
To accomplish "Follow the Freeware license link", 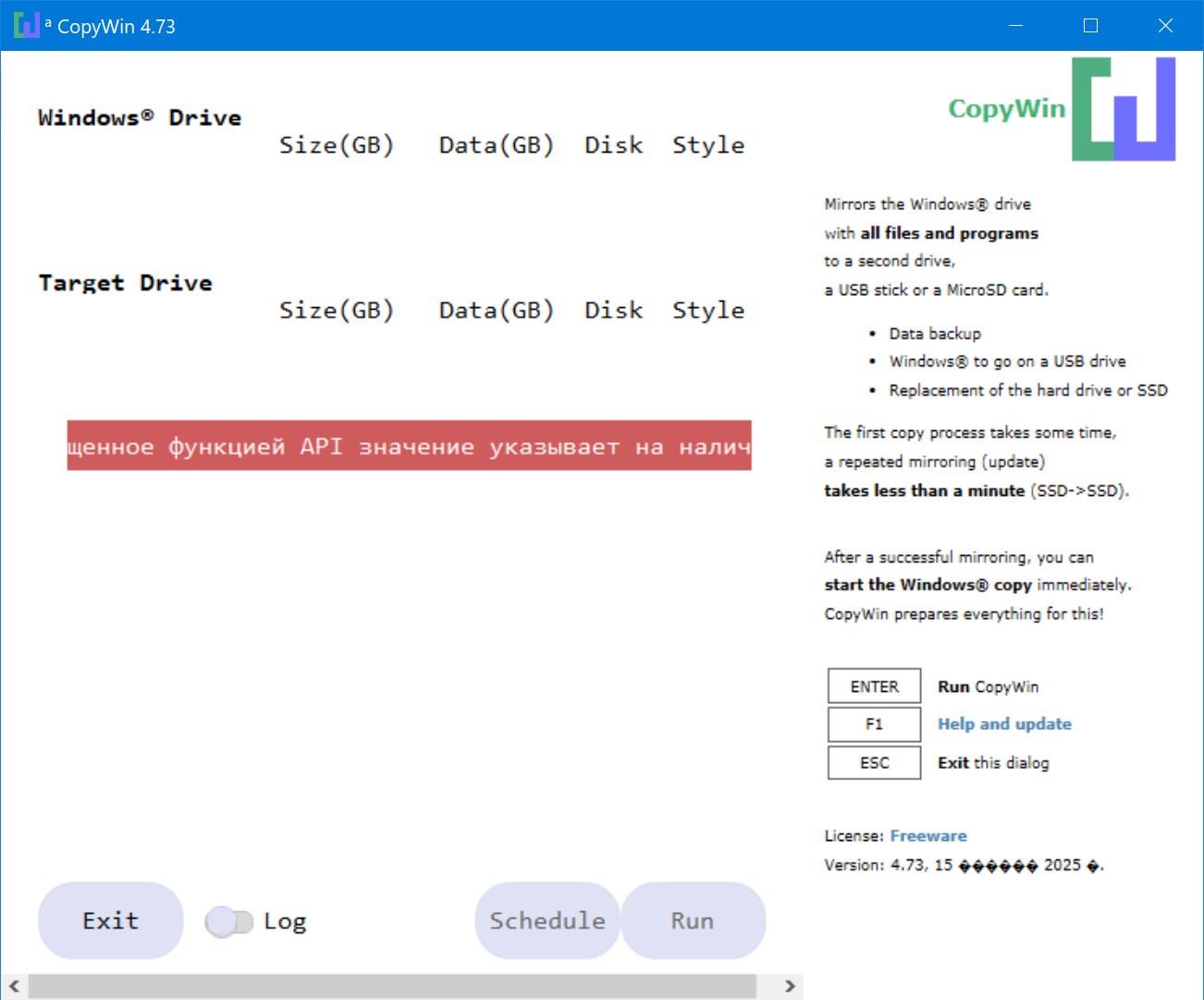I will coord(928,836).
